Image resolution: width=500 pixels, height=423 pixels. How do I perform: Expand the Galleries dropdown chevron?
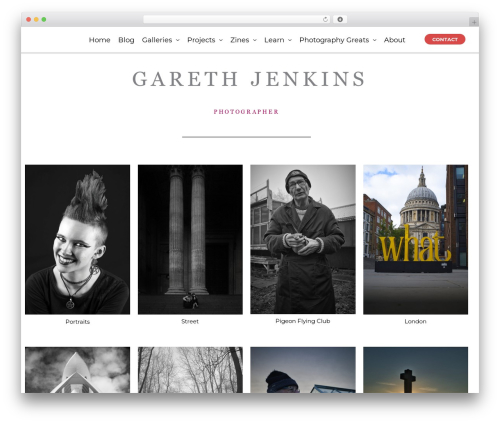(178, 40)
